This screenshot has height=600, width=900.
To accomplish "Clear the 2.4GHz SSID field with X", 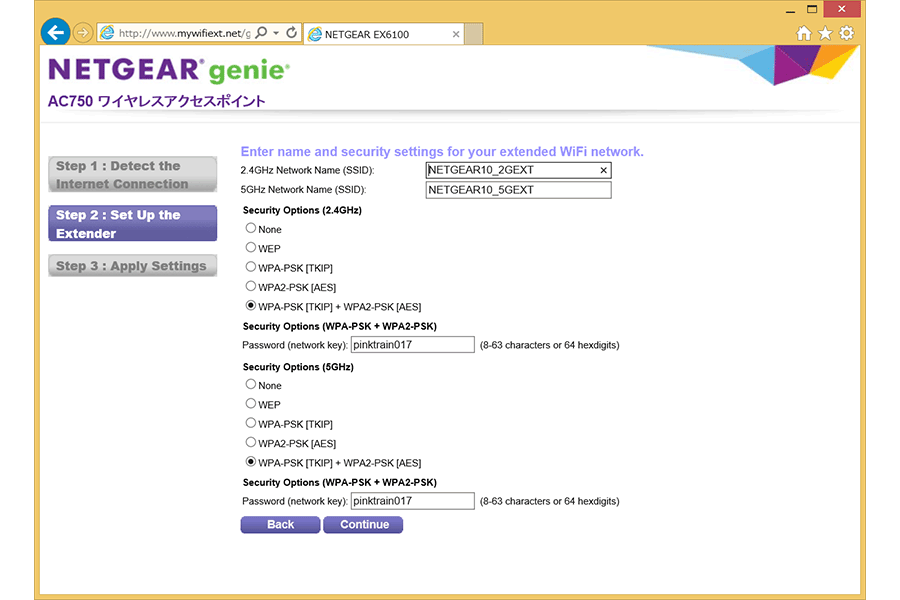I will point(603,171).
